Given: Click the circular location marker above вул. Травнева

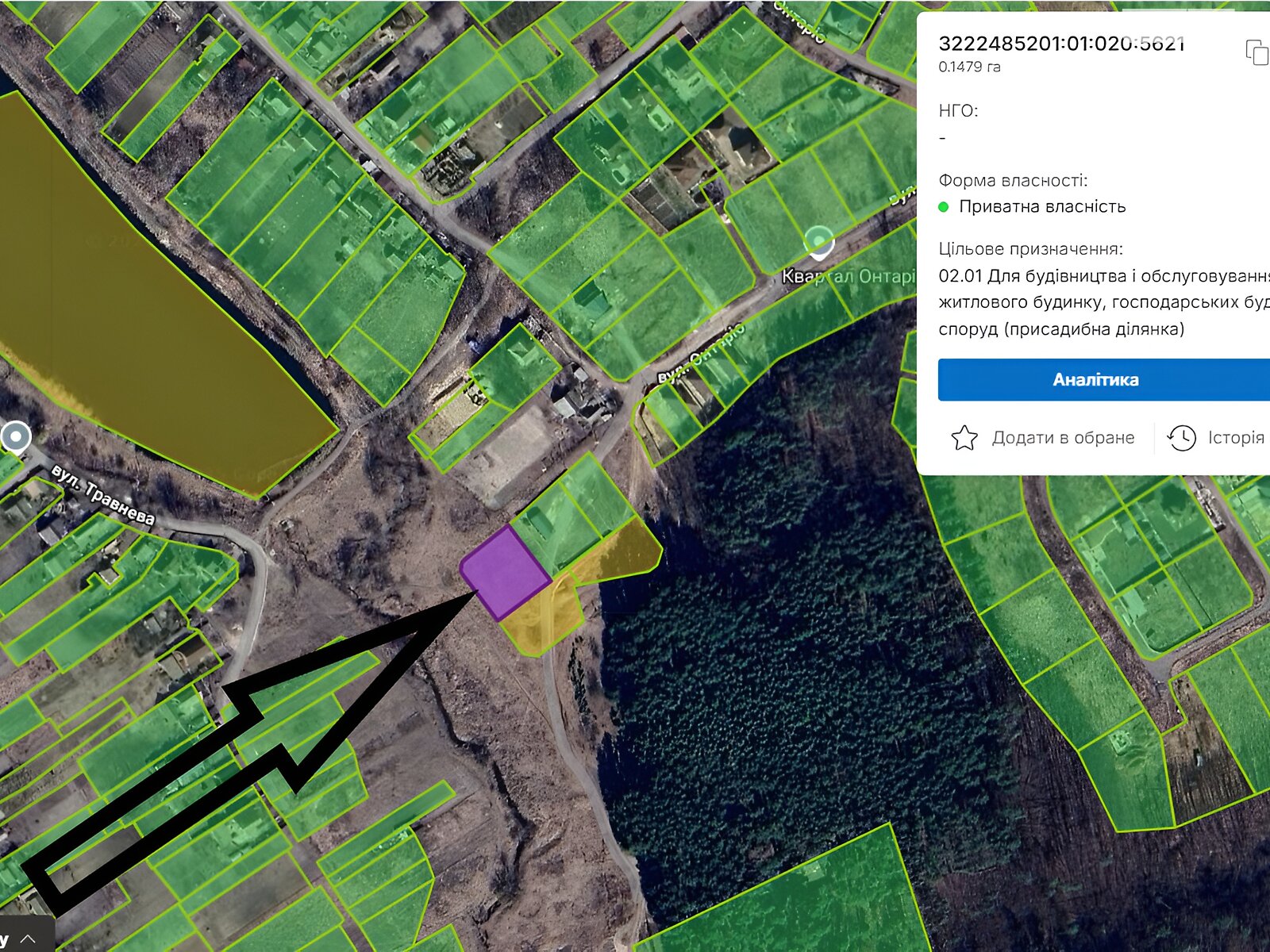Looking at the screenshot, I should tap(15, 436).
